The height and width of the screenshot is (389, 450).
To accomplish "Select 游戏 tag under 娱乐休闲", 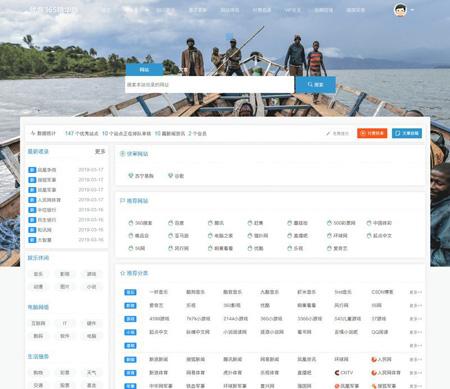I will [91, 274].
